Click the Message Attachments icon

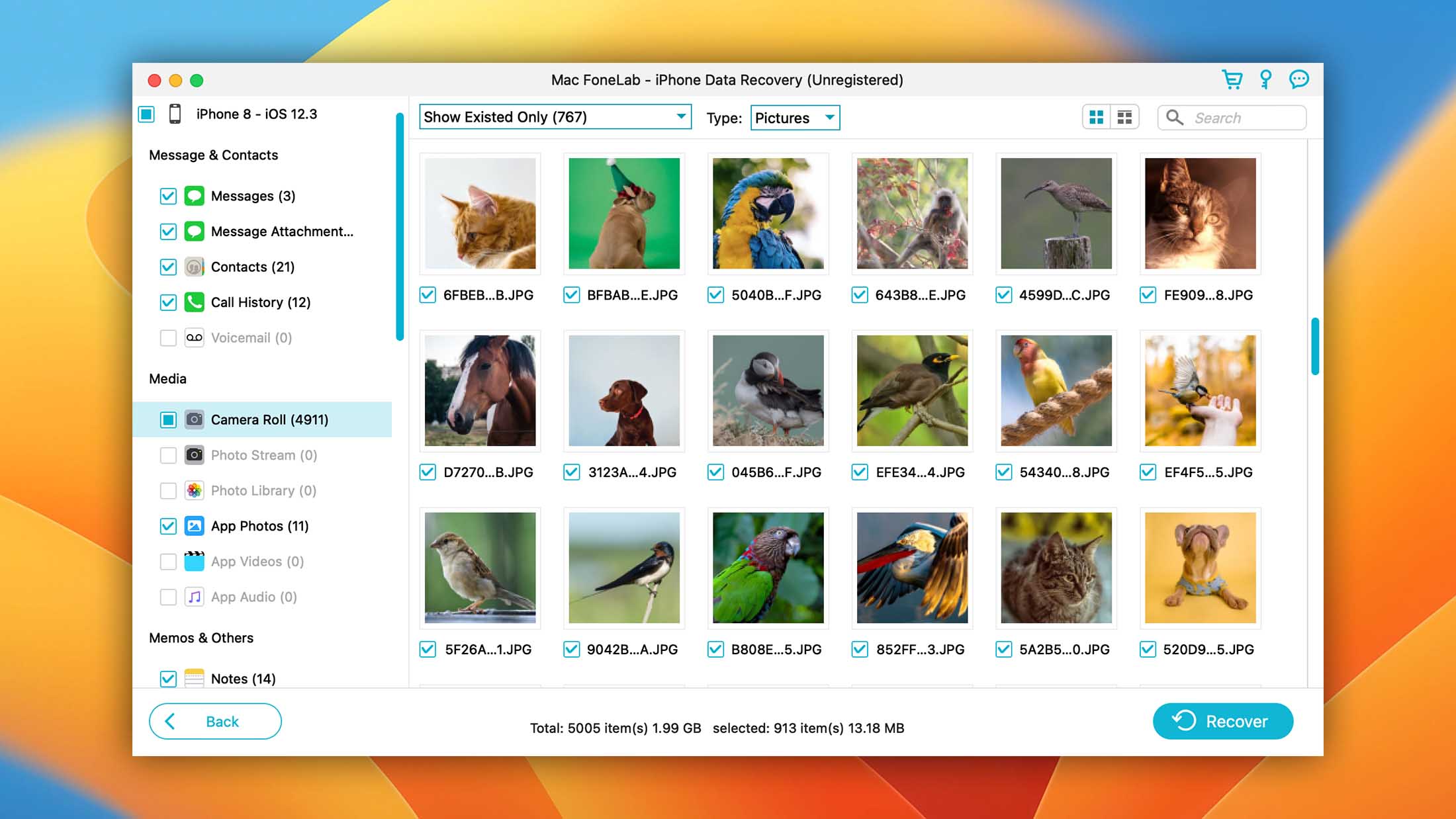(194, 232)
